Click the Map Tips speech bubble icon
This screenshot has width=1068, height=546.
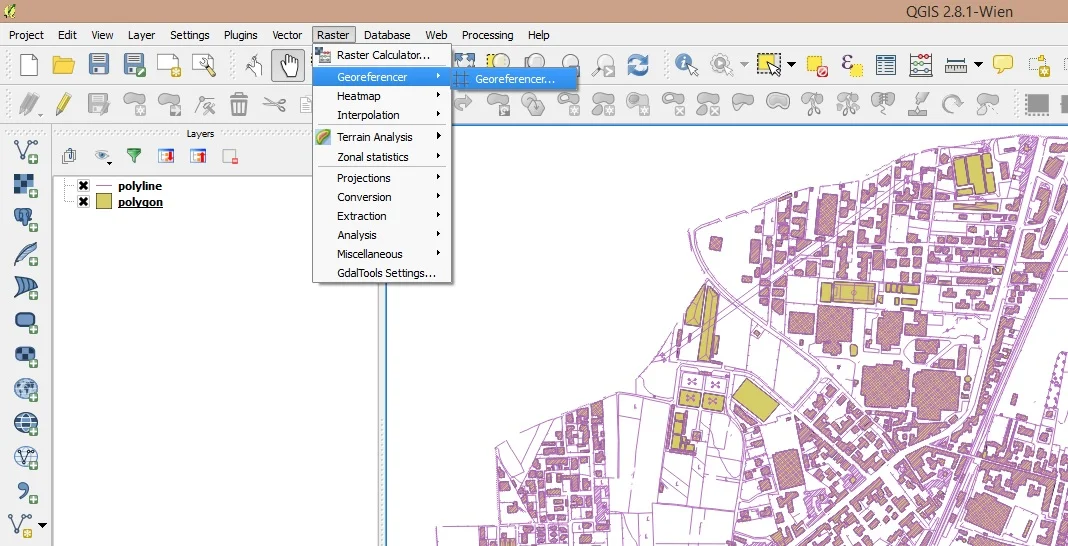tap(1003, 64)
